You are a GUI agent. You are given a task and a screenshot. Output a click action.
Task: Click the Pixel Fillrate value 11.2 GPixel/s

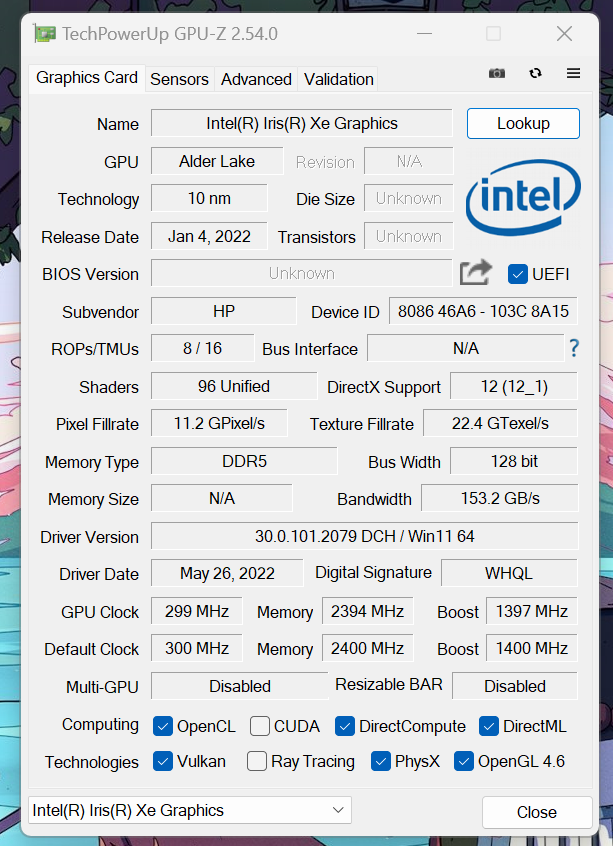[219, 424]
